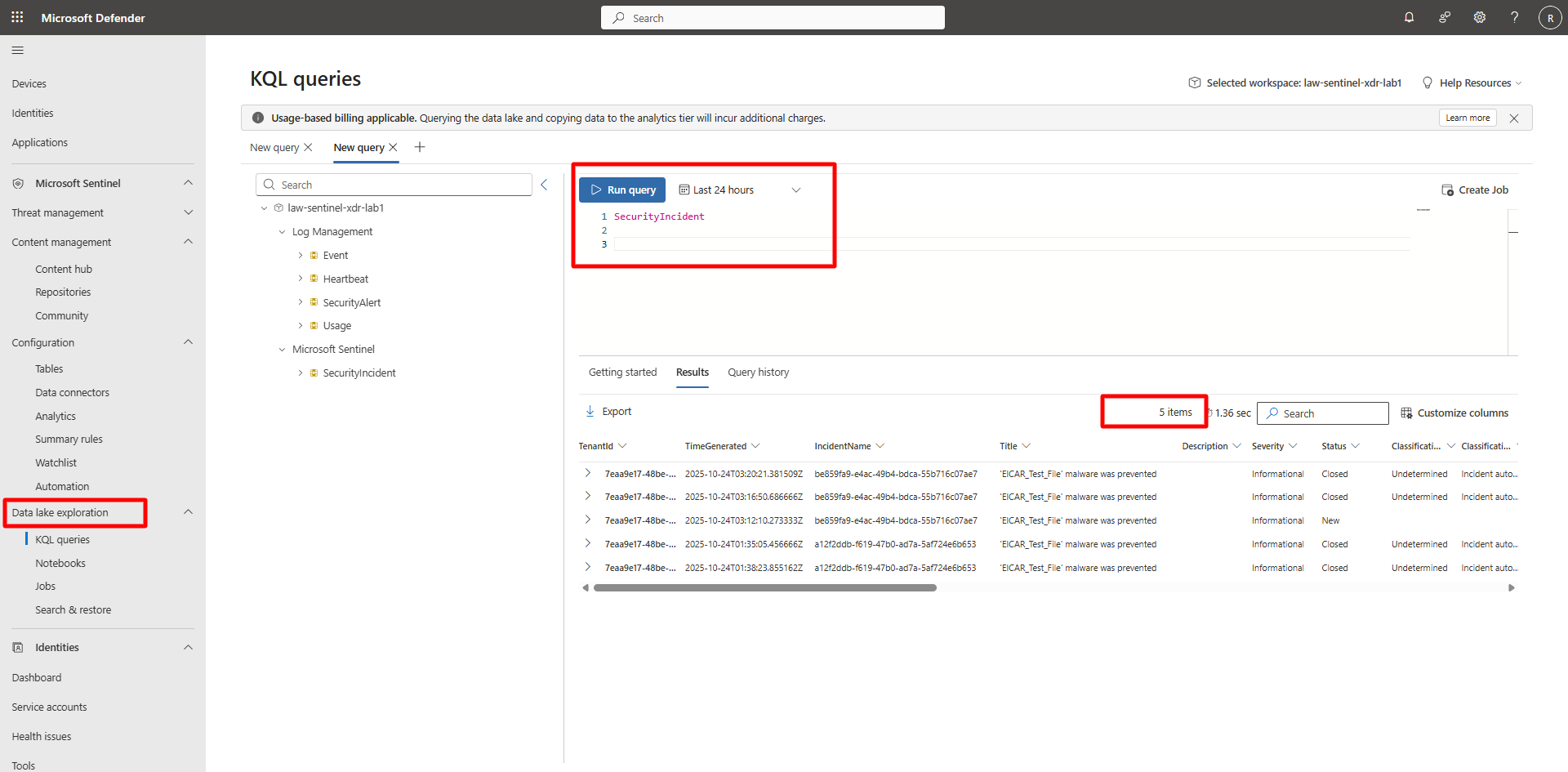Click the scroll left arrow of results table
Screen dimensions: 1568x772
[x=586, y=587]
